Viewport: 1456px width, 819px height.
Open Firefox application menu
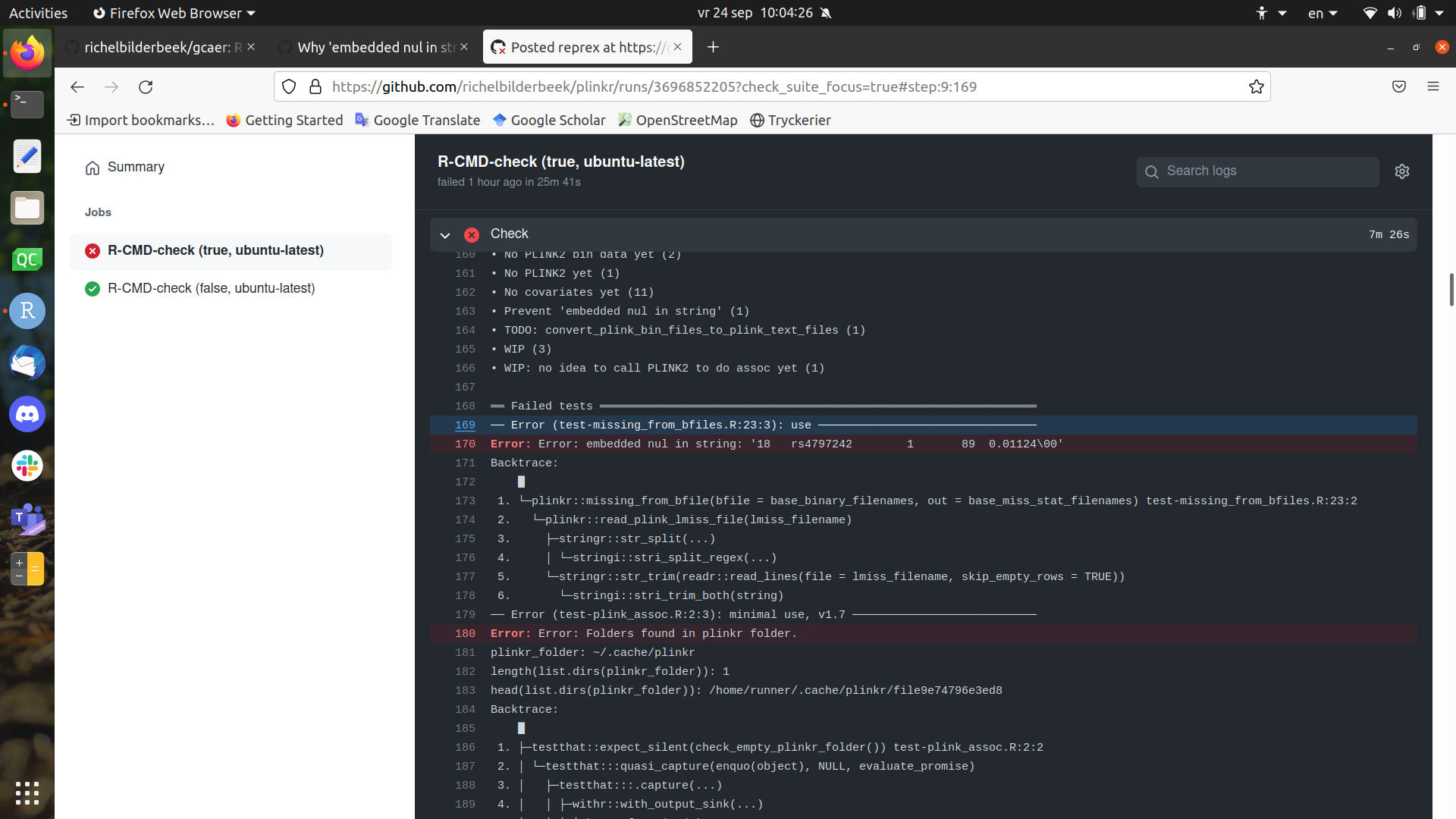1433,86
